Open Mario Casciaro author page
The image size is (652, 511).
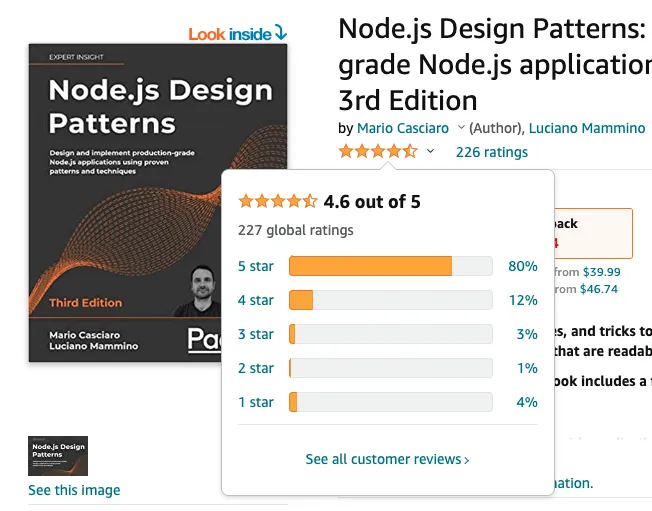pos(403,128)
